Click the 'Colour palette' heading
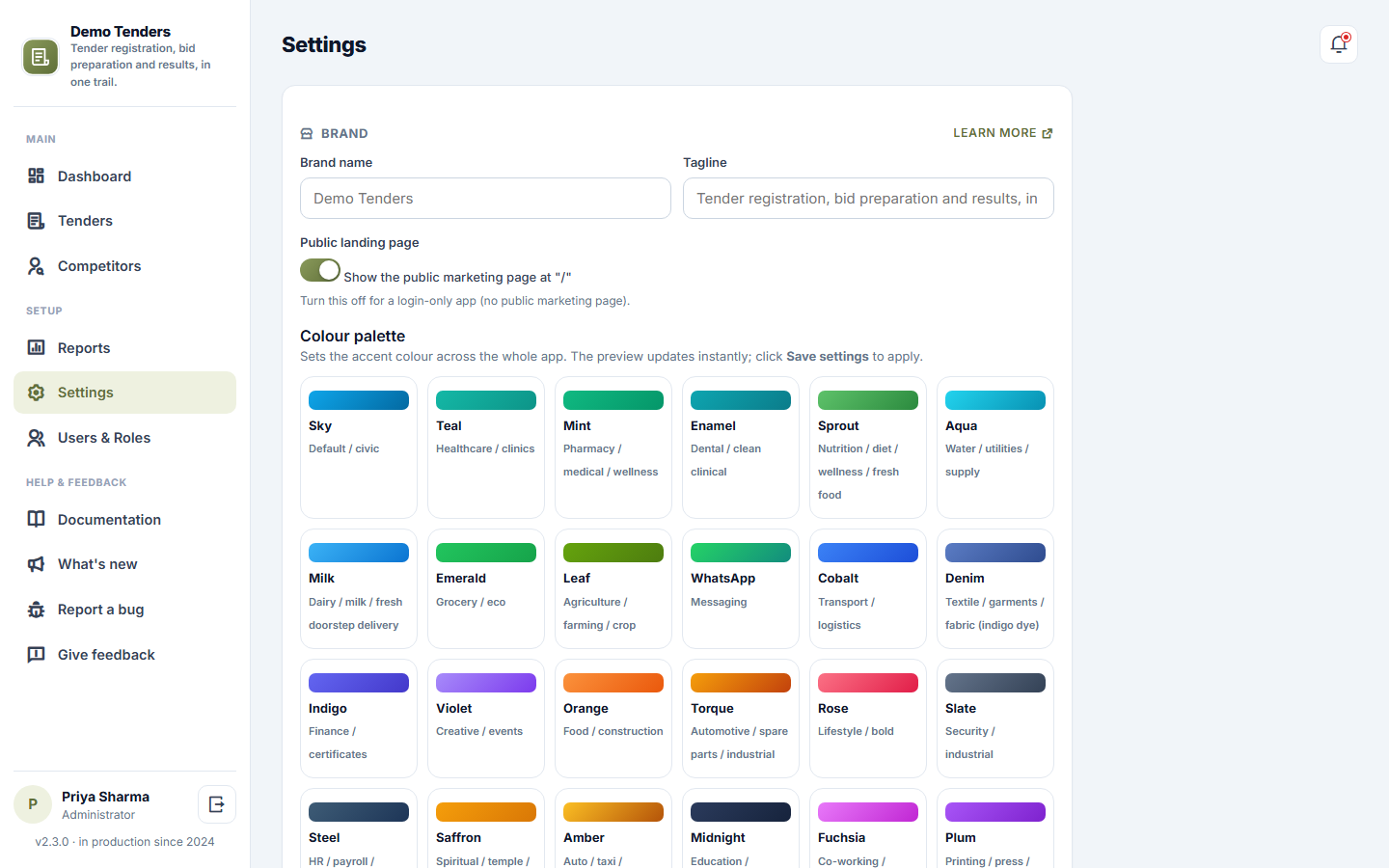Image resolution: width=1389 pixels, height=868 pixels. pyautogui.click(x=353, y=336)
